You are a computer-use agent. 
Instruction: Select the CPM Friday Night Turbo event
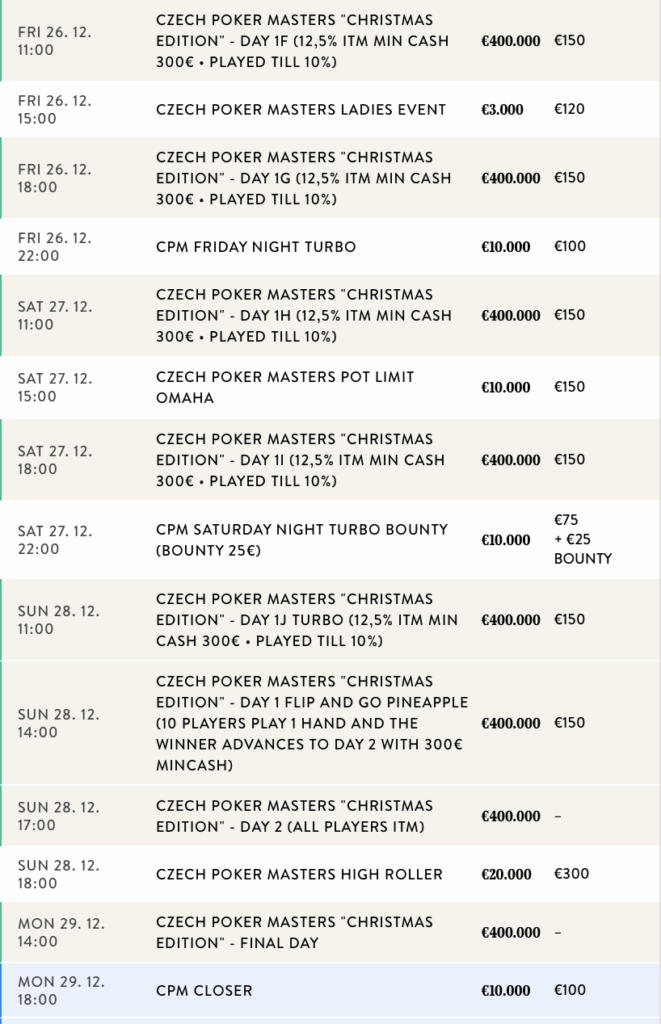(x=256, y=246)
